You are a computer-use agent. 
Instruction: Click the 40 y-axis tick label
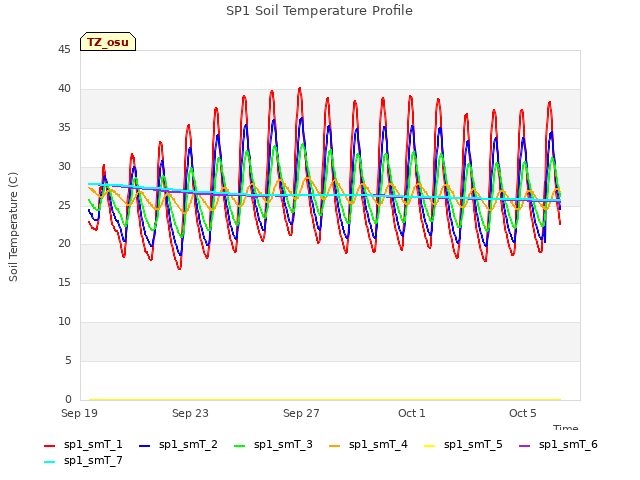(64, 89)
